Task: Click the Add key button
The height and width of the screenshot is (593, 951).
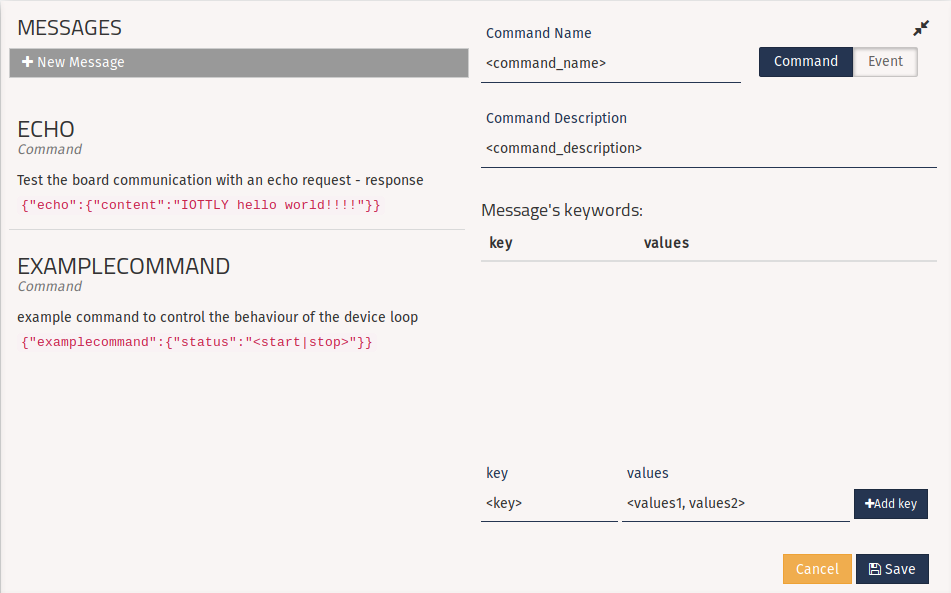Action: [x=890, y=504]
